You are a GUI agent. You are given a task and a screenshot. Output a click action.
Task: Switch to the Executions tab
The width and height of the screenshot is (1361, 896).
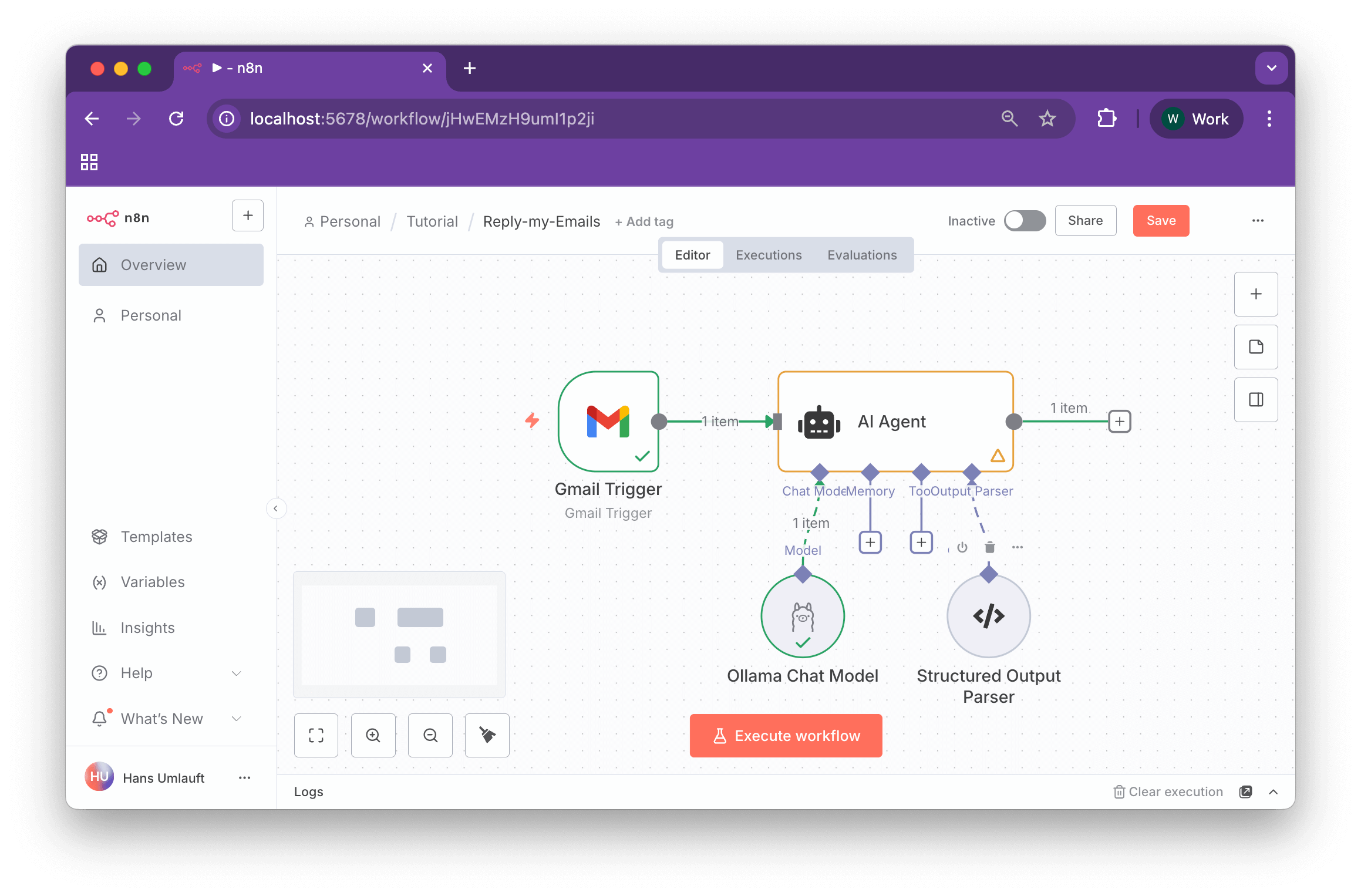click(769, 255)
